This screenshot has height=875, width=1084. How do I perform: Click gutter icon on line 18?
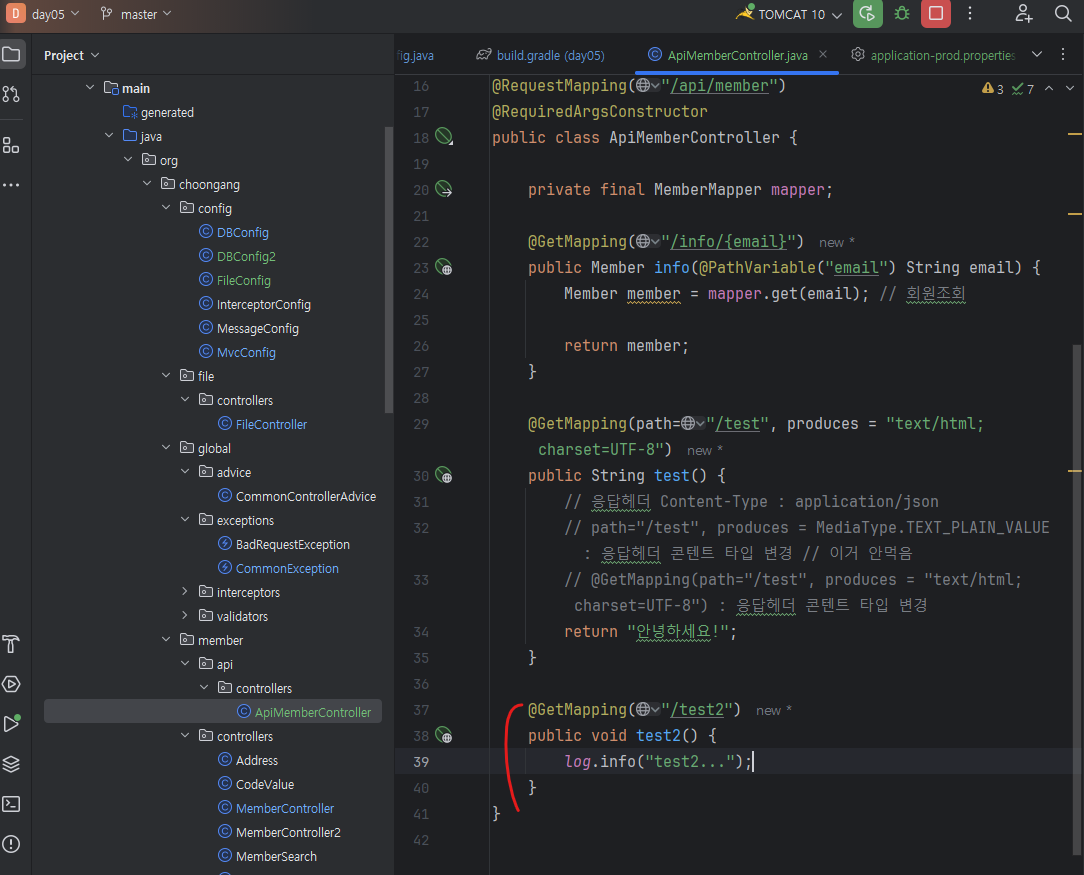tap(444, 137)
